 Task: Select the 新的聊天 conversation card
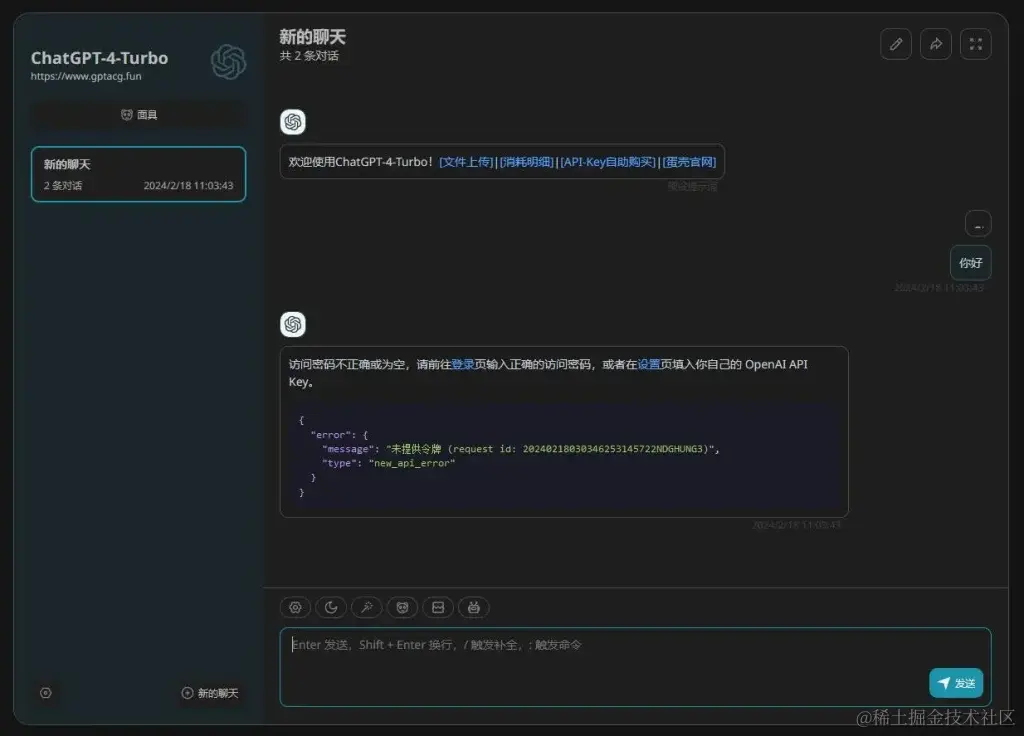[x=138, y=174]
